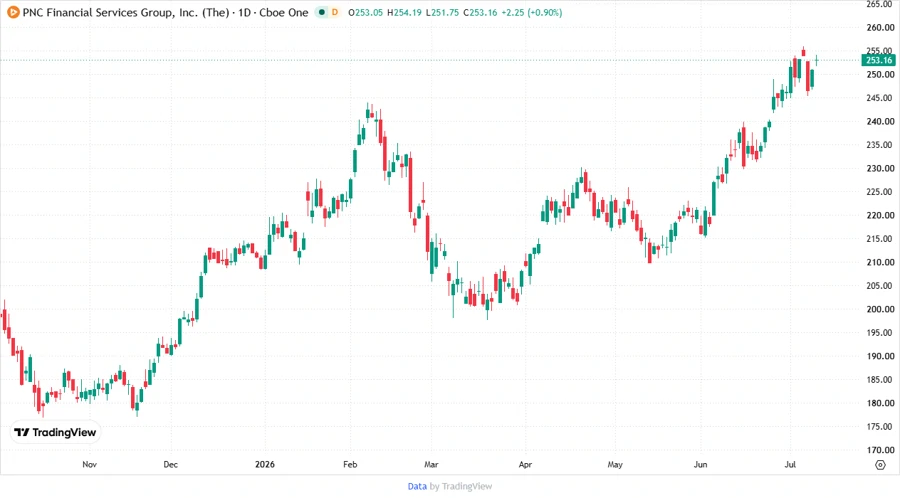900x498 pixels.
Task: Click the 220.00 price axis label
Action: (880, 215)
